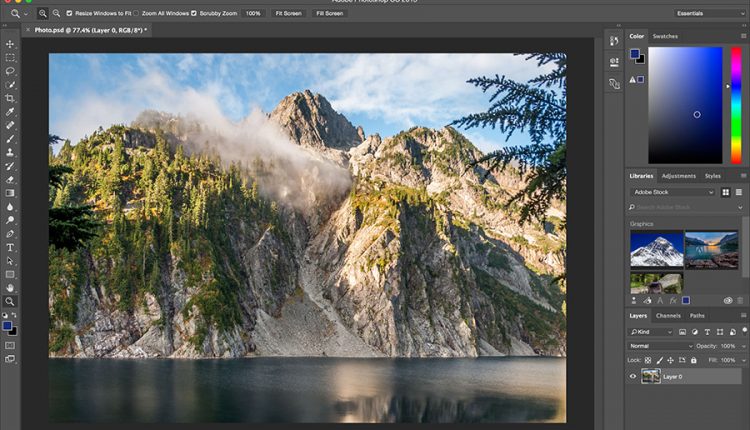The height and width of the screenshot is (430, 750).
Task: Uncheck the Scrubby Zoom checkbox
Action: click(194, 13)
